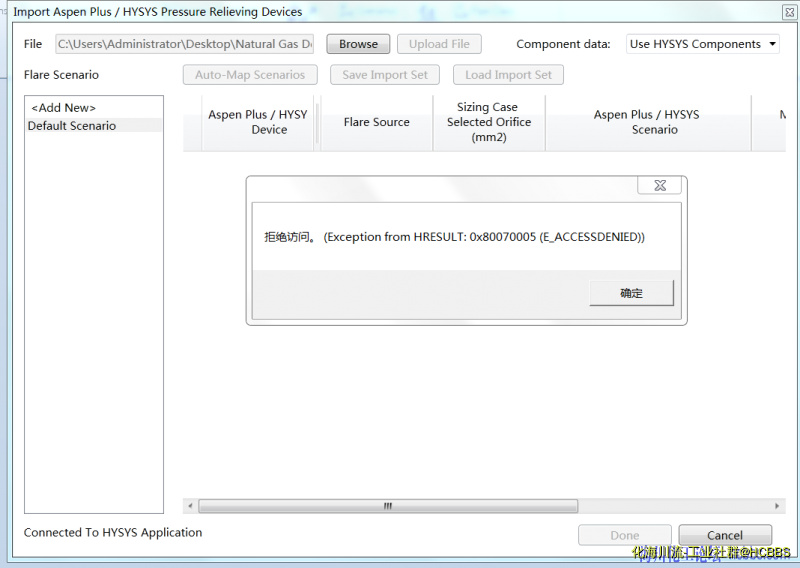Click the File path input field
Image resolution: width=800 pixels, height=568 pixels.
click(x=185, y=44)
